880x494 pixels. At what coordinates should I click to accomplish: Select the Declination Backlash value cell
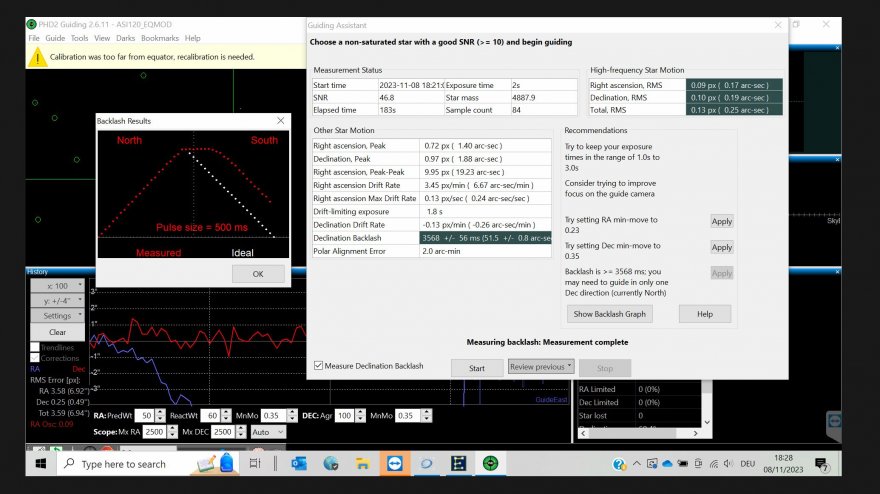pos(485,238)
